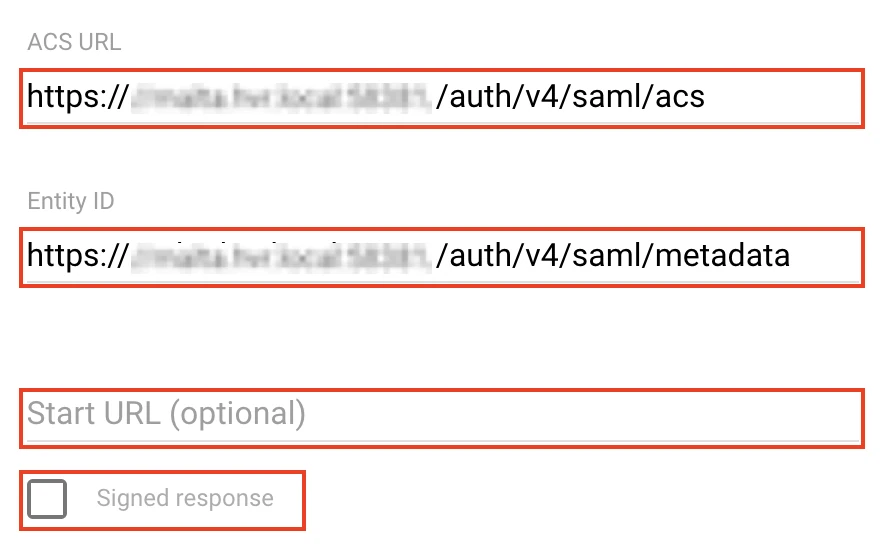The width and height of the screenshot is (880, 560).
Task: Click the word 'metadata' in Entity ID
Action: coord(722,256)
